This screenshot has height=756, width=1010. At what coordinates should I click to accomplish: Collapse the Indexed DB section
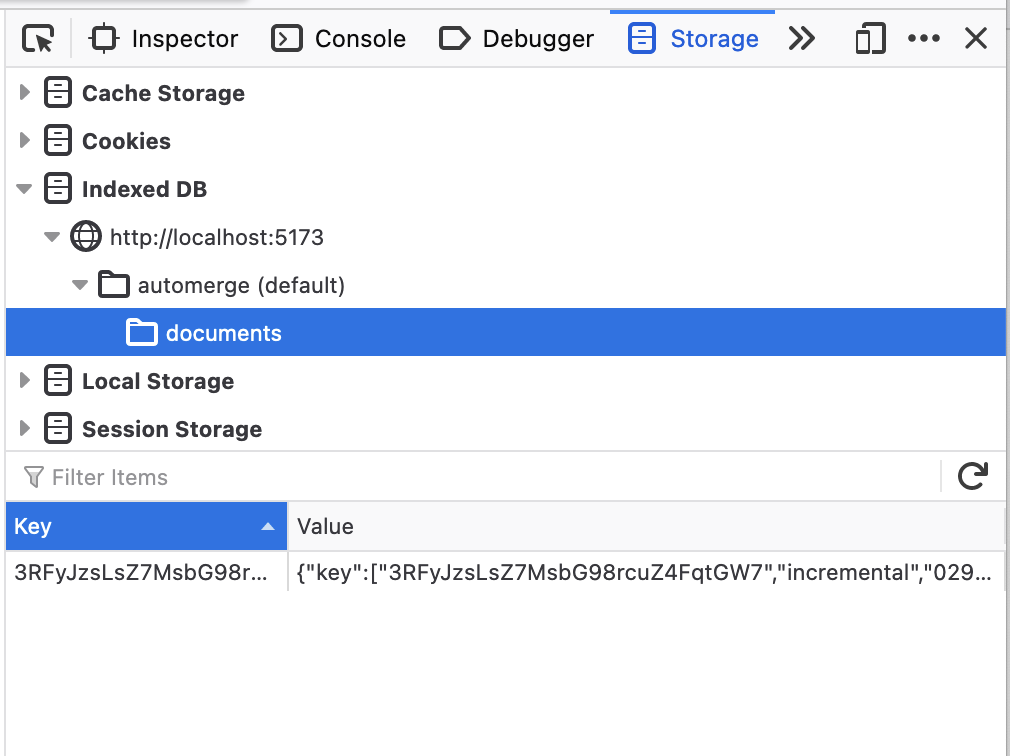coord(23,189)
